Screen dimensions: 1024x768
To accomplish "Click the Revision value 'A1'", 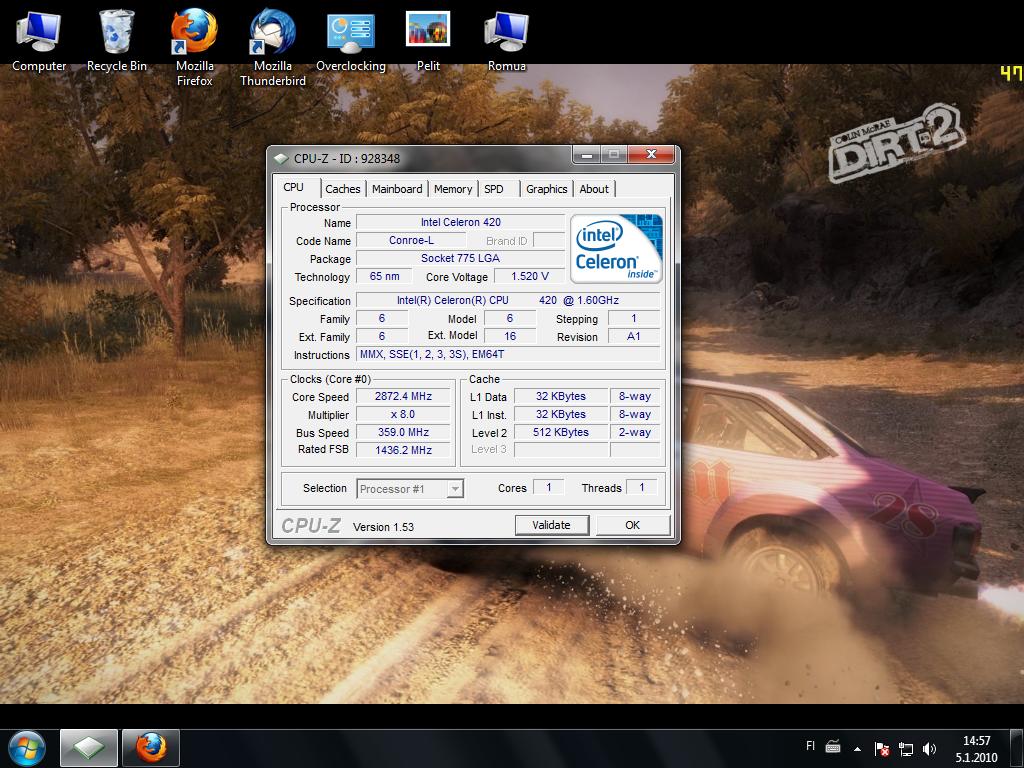I will pos(633,336).
